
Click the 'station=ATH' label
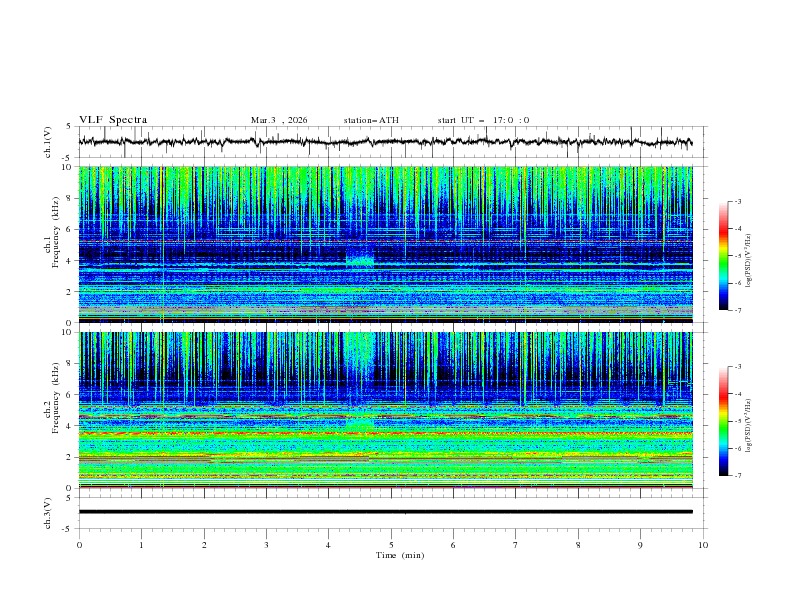(x=371, y=120)
